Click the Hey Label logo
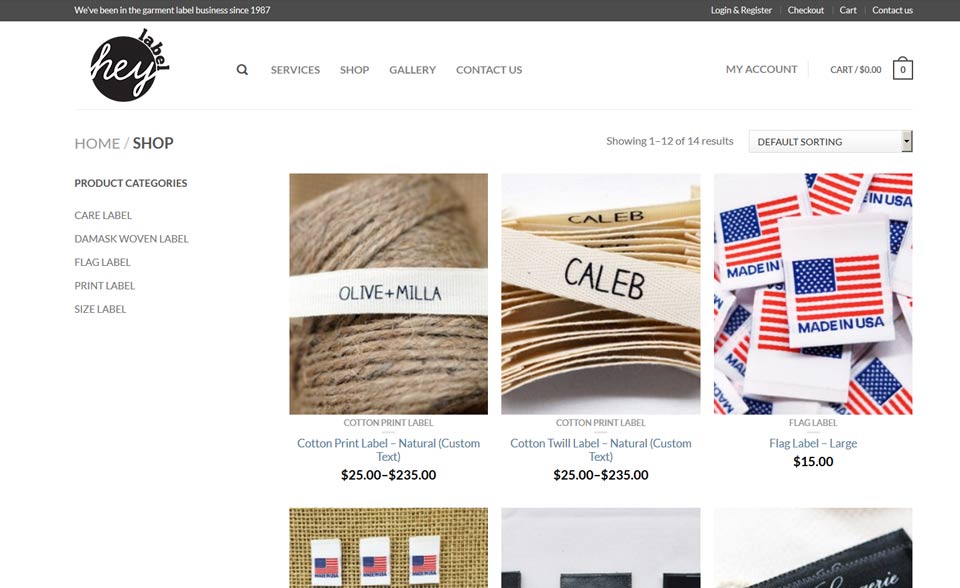The width and height of the screenshot is (960, 588). coord(130,65)
